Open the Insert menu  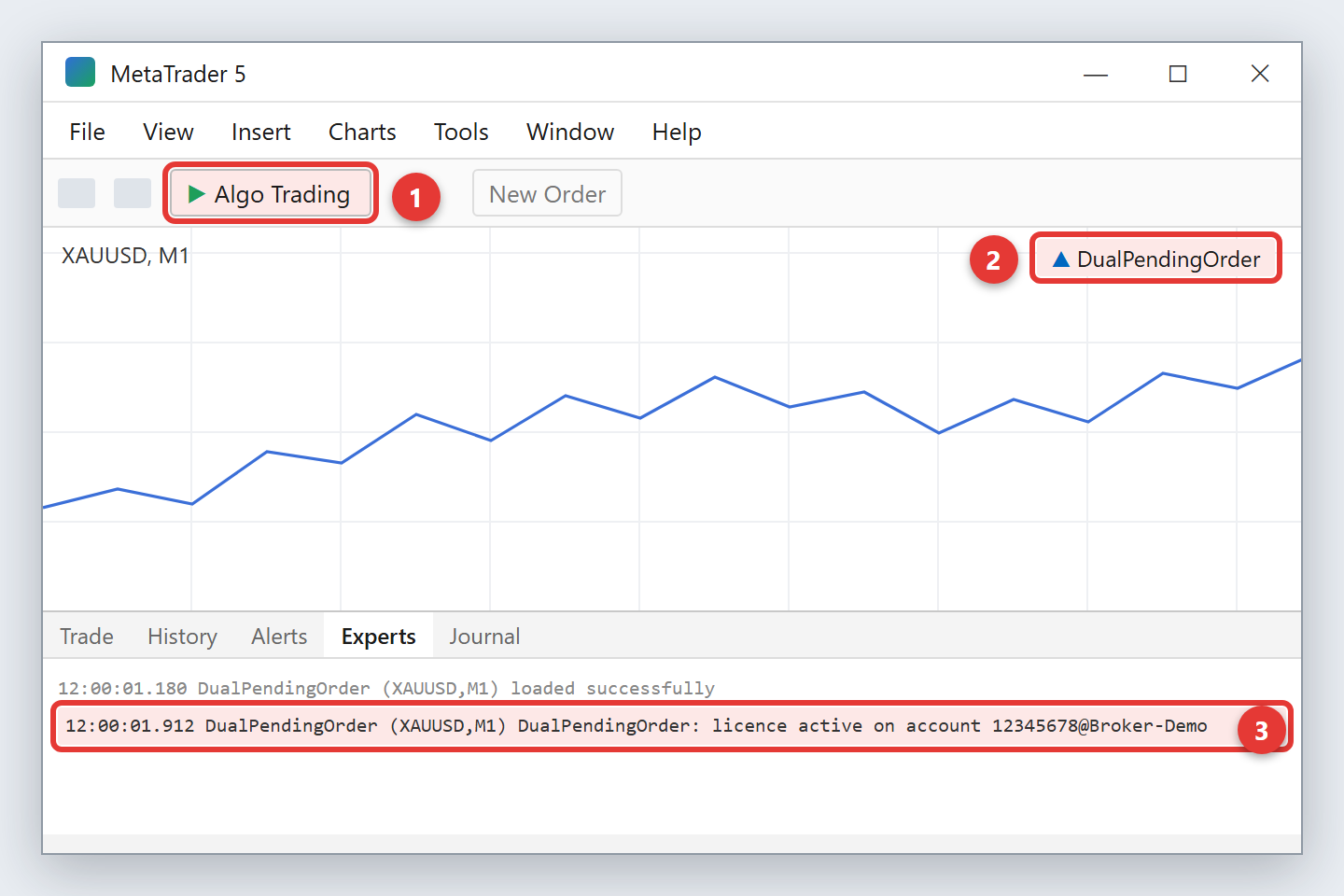(x=260, y=132)
